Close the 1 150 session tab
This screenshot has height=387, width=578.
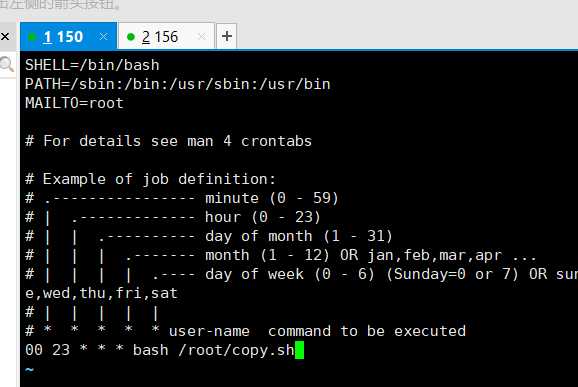click(x=104, y=36)
